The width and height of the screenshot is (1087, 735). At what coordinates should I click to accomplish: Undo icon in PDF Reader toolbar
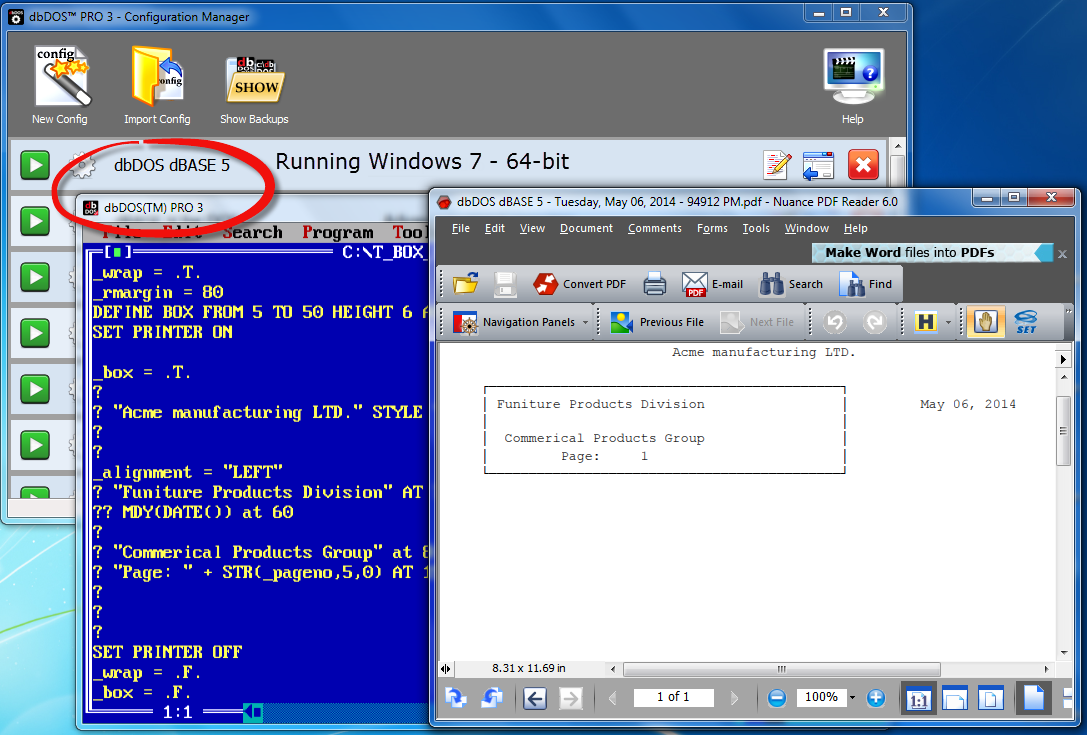click(835, 322)
